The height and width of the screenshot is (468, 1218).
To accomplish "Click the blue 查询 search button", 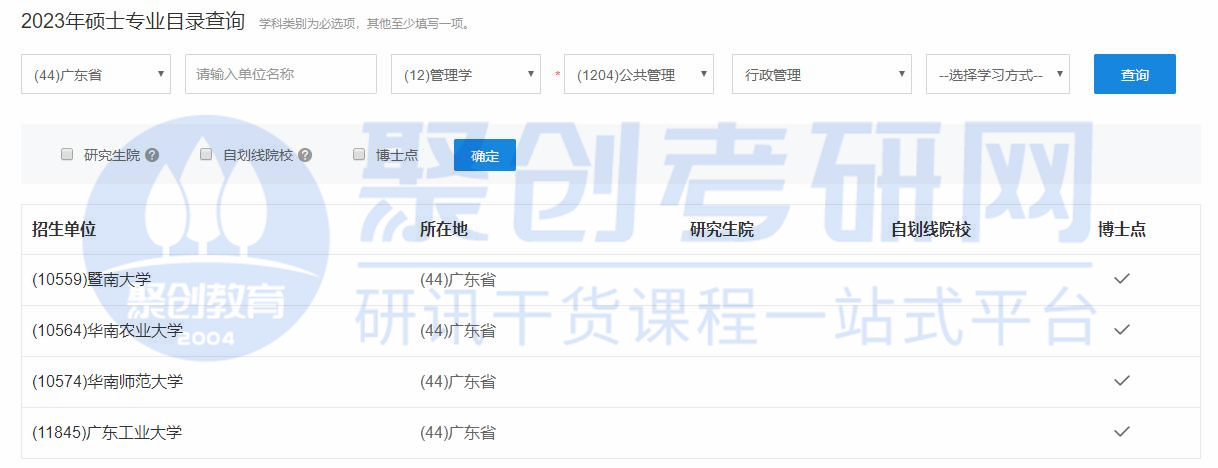I will tap(1134, 74).
